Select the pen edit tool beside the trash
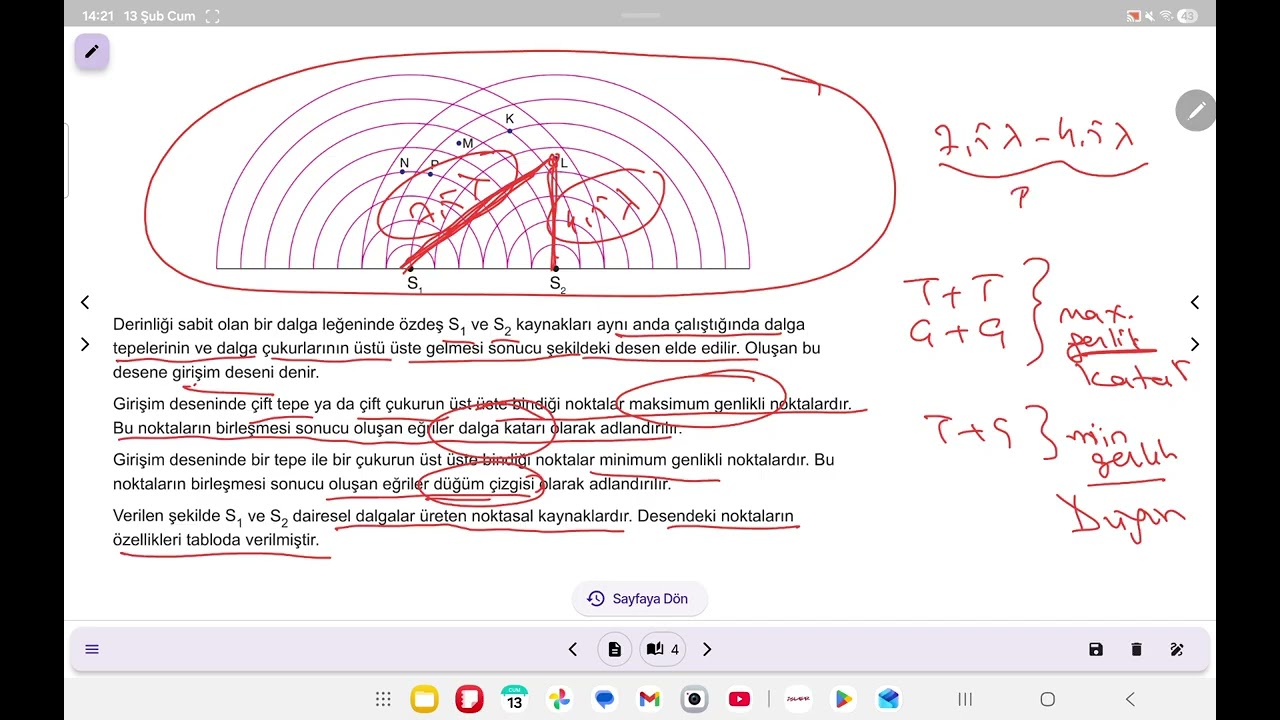This screenshot has width=1280, height=720. [x=1177, y=649]
